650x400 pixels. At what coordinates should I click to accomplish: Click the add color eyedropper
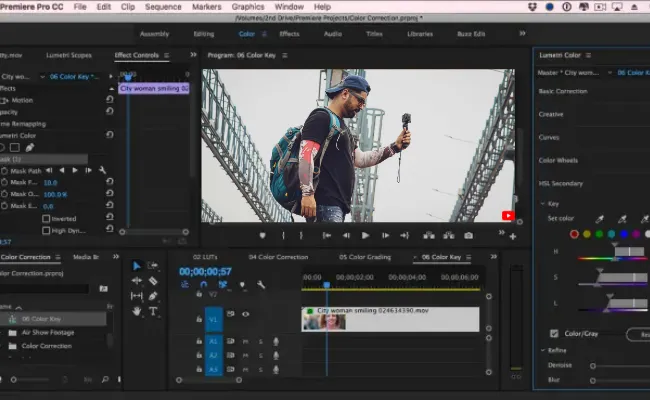click(622, 219)
